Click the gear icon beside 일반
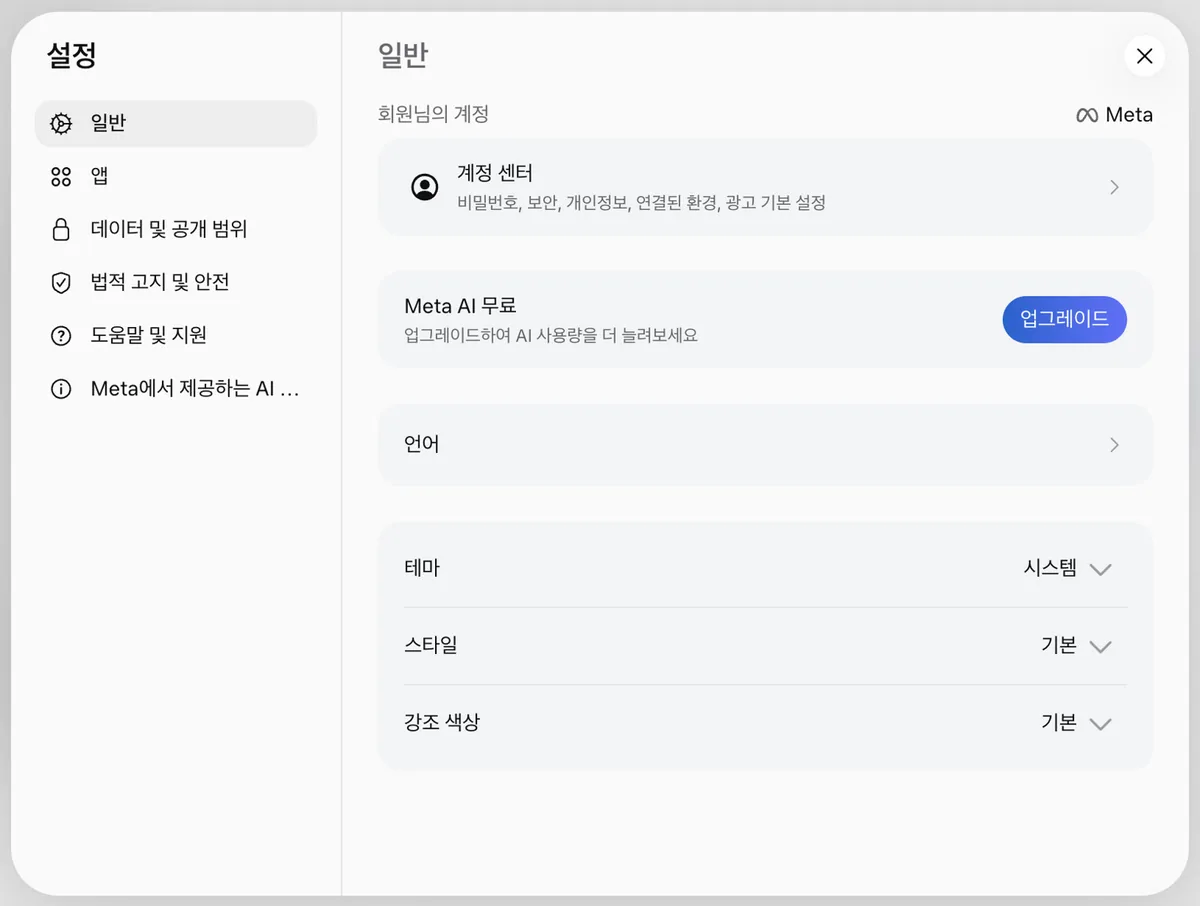The image size is (1200, 906). pos(61,124)
